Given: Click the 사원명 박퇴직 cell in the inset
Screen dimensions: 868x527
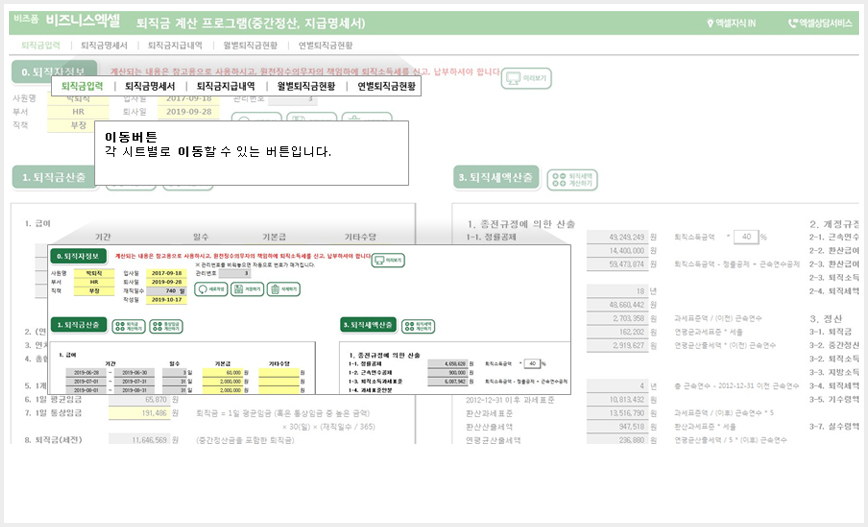Looking at the screenshot, I should coord(94,273).
